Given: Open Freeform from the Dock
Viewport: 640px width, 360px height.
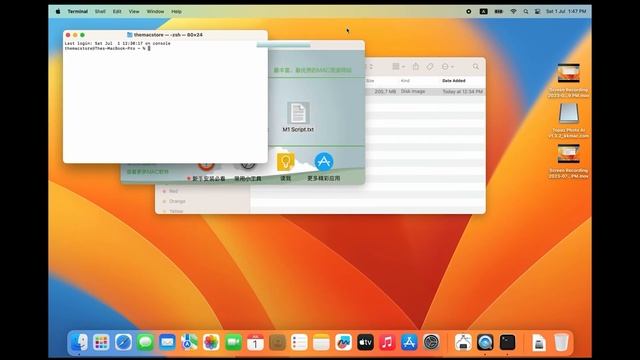Looking at the screenshot, I should coord(343,342).
